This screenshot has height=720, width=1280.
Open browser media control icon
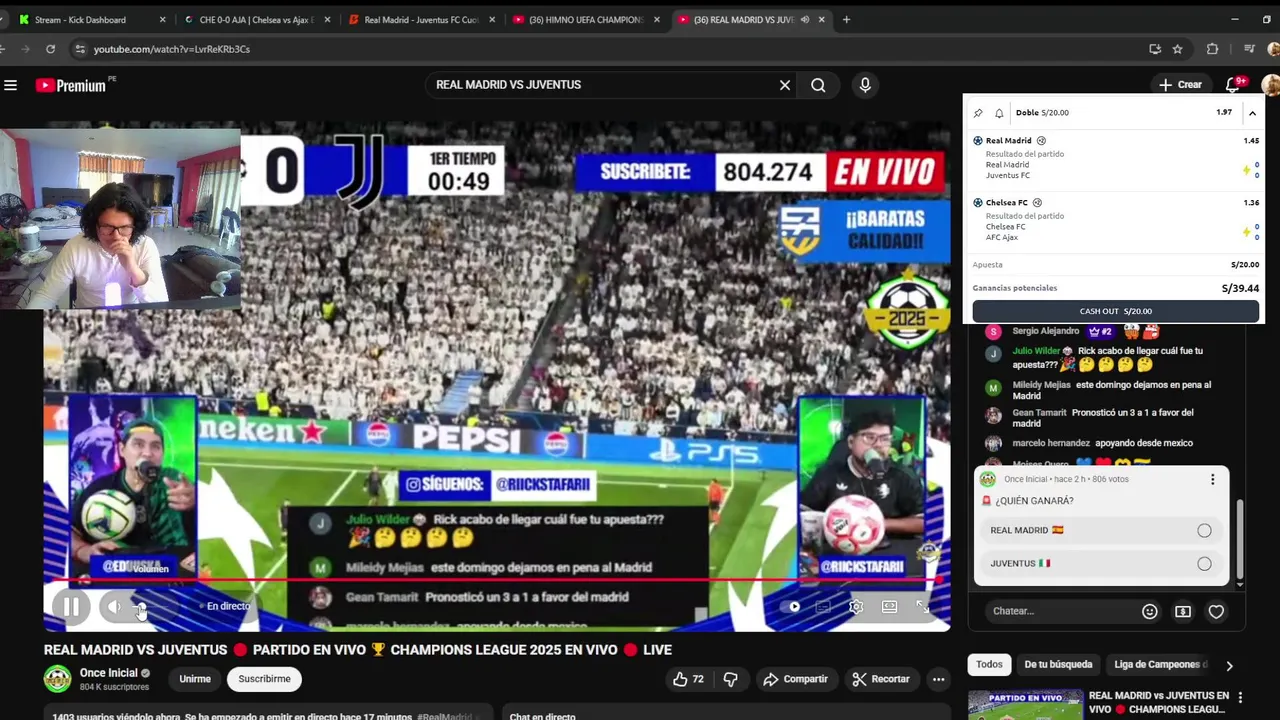1249,49
